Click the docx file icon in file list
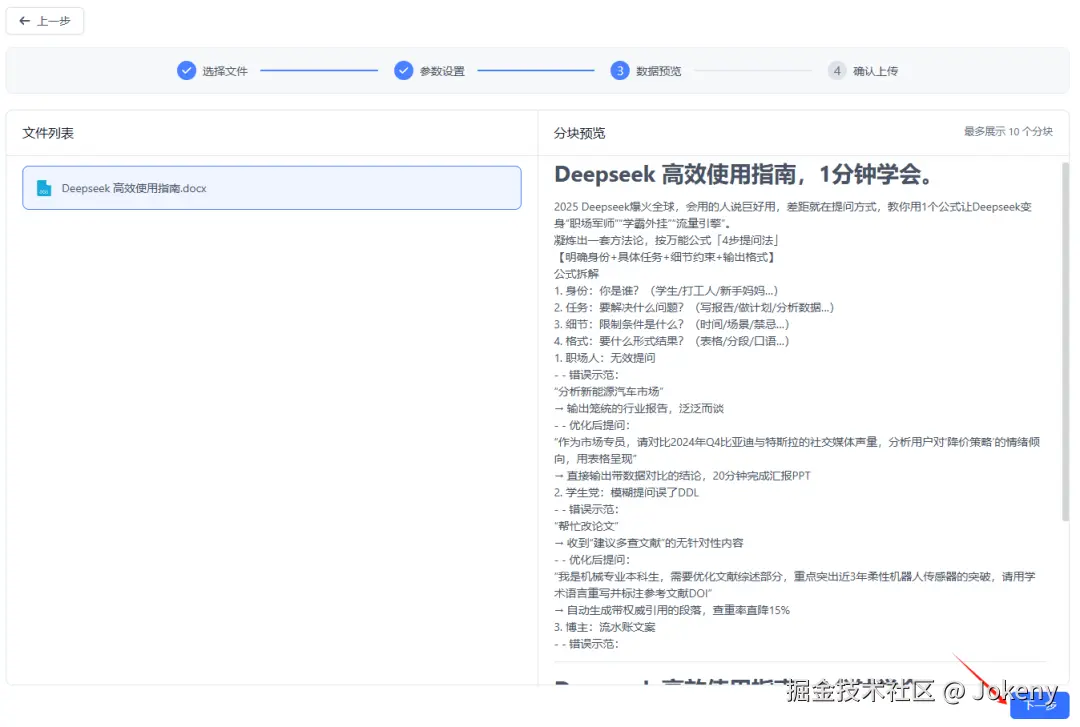1080x727 pixels. pyautogui.click(x=44, y=188)
